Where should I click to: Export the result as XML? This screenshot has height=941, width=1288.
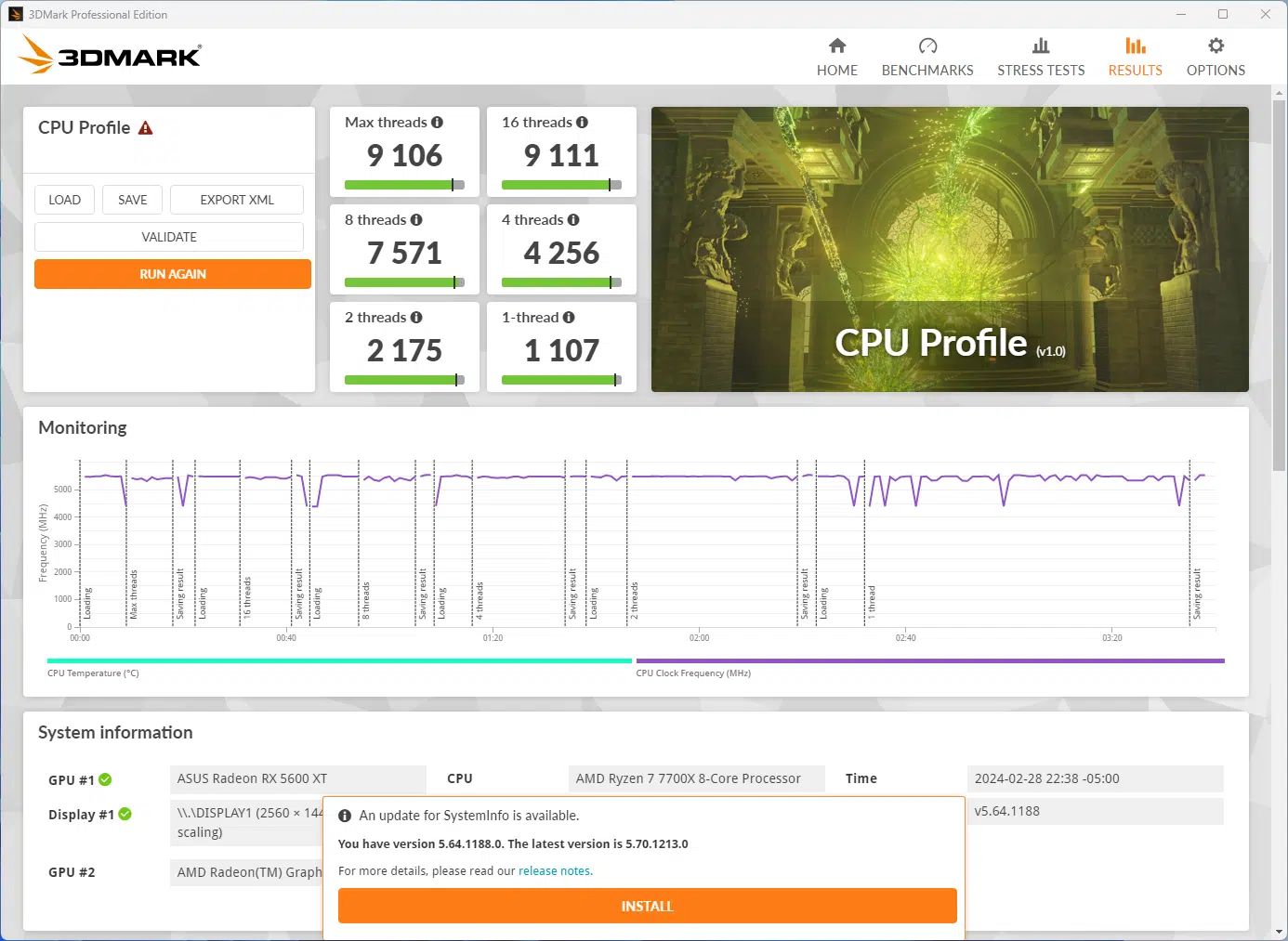tap(237, 200)
